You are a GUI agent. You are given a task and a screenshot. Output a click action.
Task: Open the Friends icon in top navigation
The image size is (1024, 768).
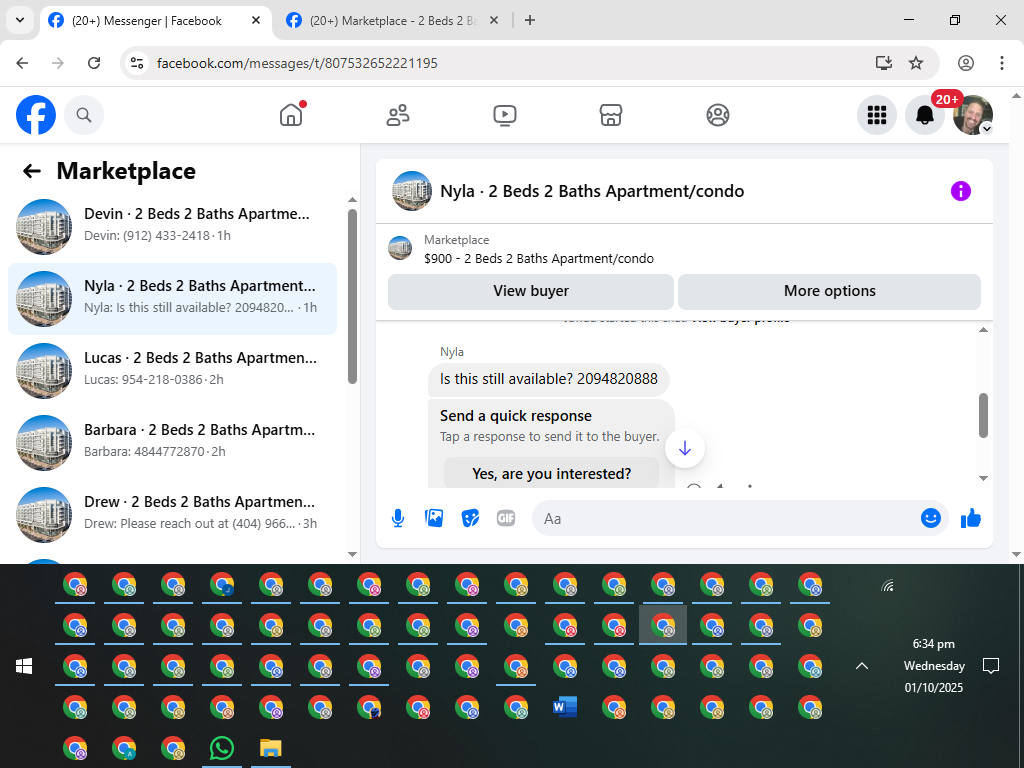398,115
